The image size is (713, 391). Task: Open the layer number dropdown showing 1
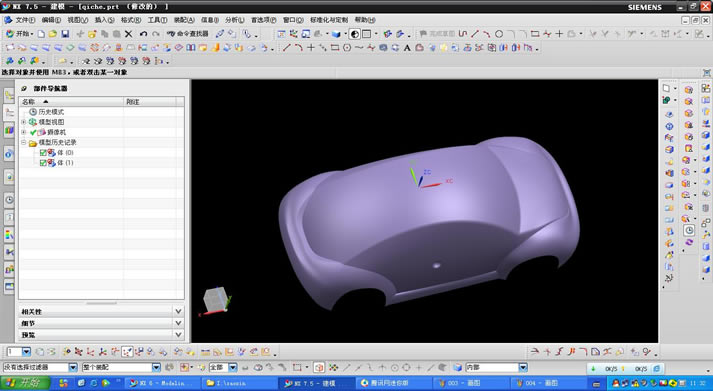tap(26, 352)
